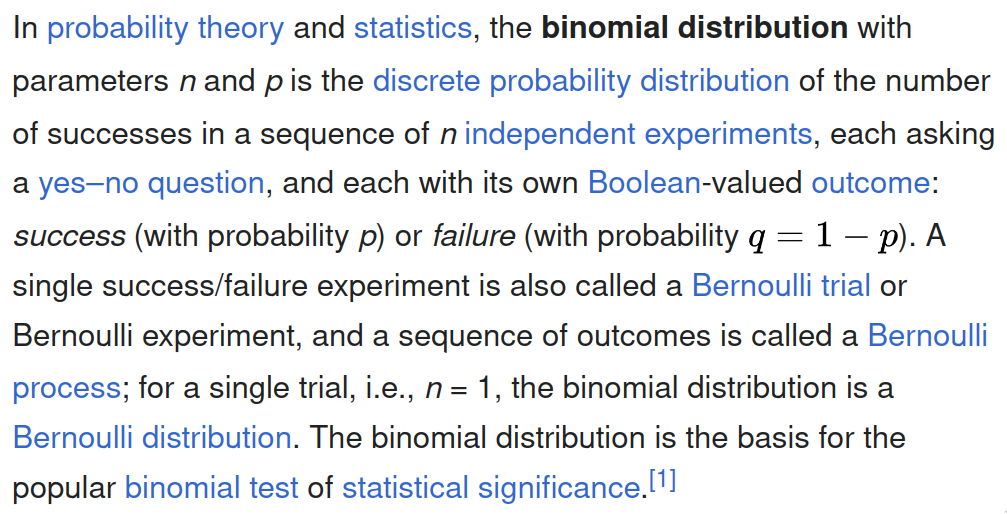The height and width of the screenshot is (514, 1007).
Task: Click the q = 1 − p formula
Action: 823,237
